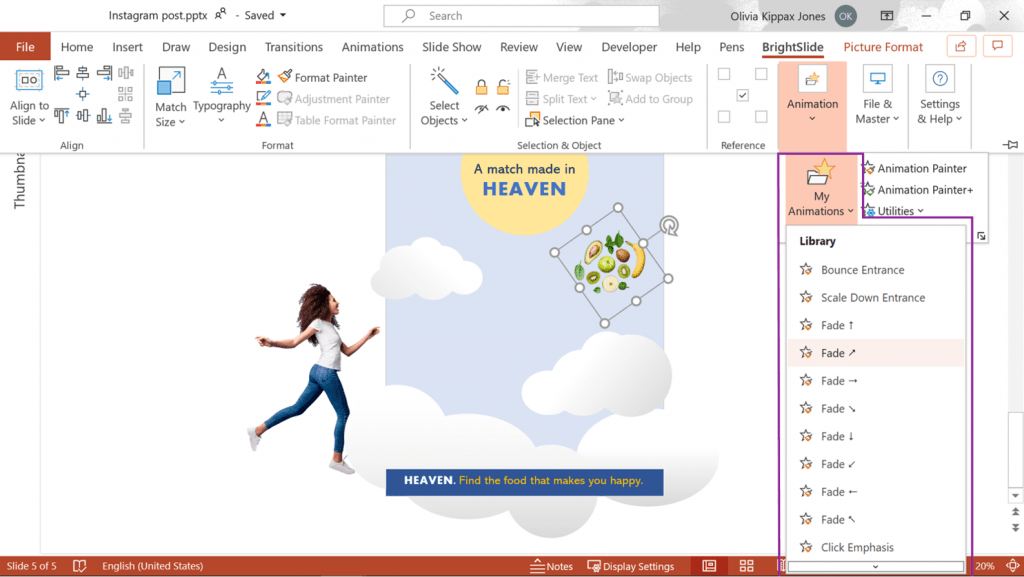Viewport: 1024px width, 577px height.
Task: Enable the top-left Reference checkbox
Action: coord(724,73)
